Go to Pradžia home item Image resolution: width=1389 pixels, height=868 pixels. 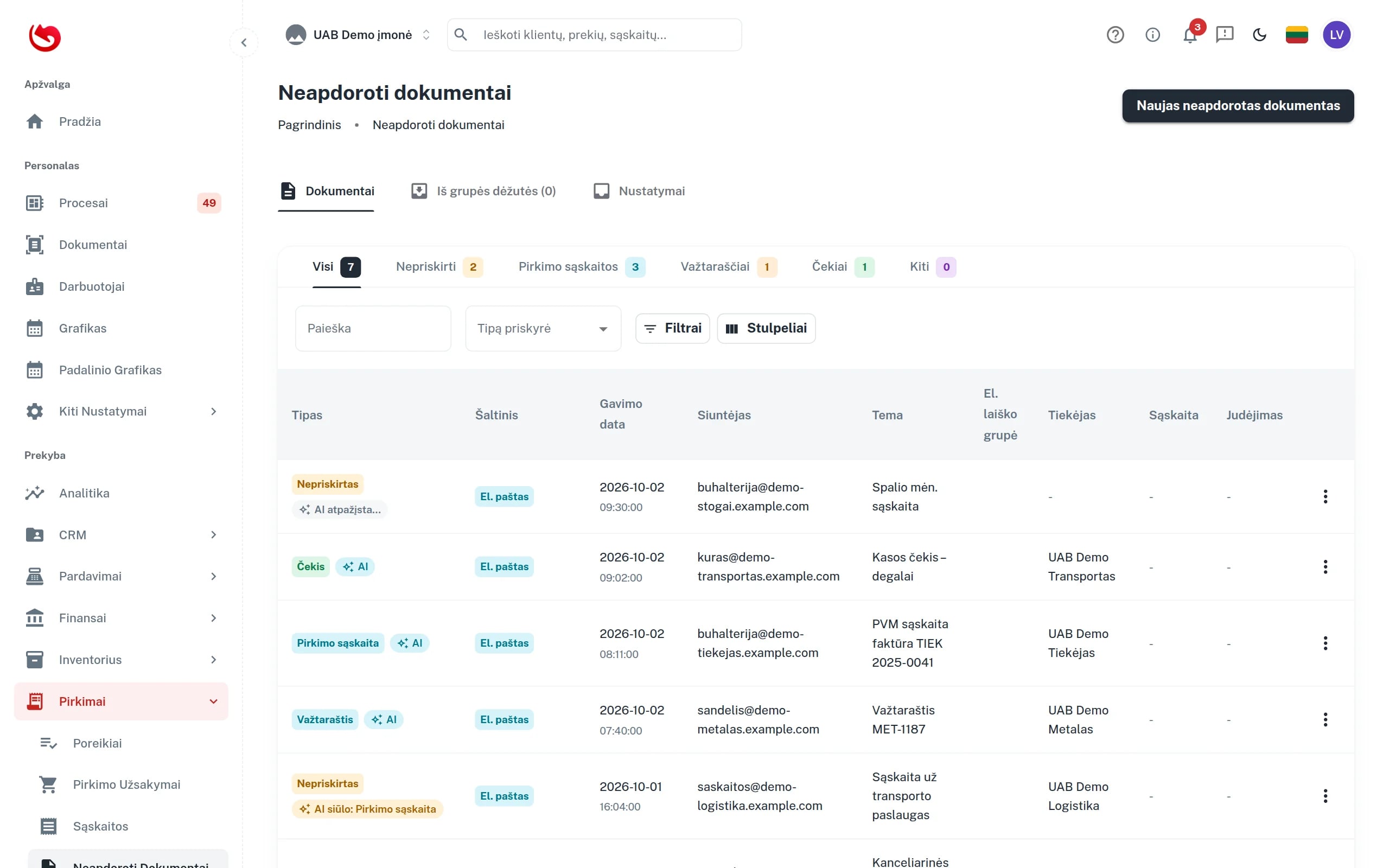coord(121,122)
